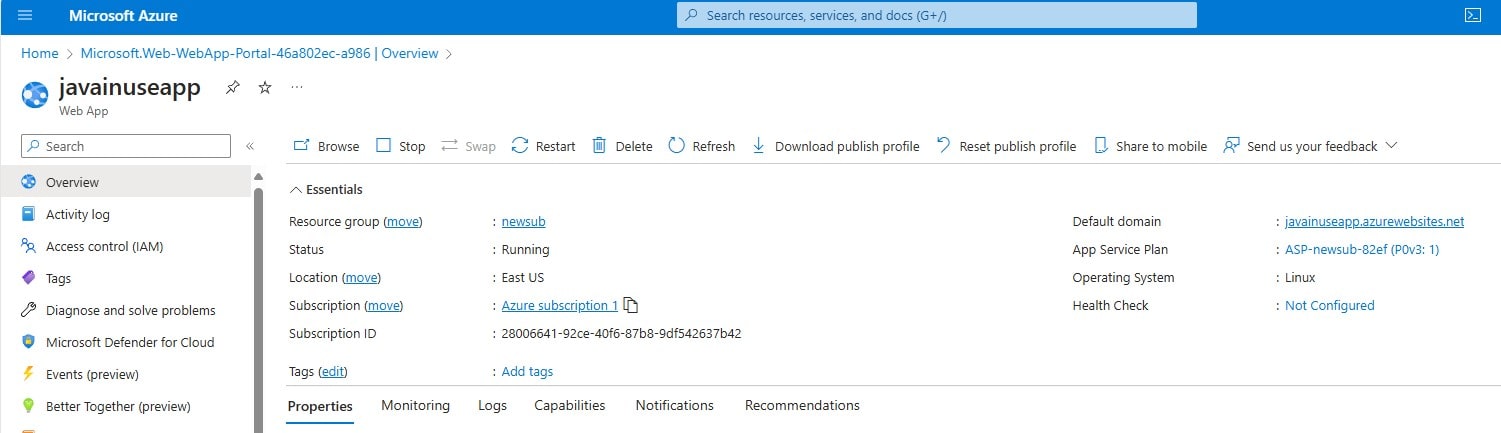Collapse the Essentials section
Screen dimensions: 1501x433
tap(326, 189)
